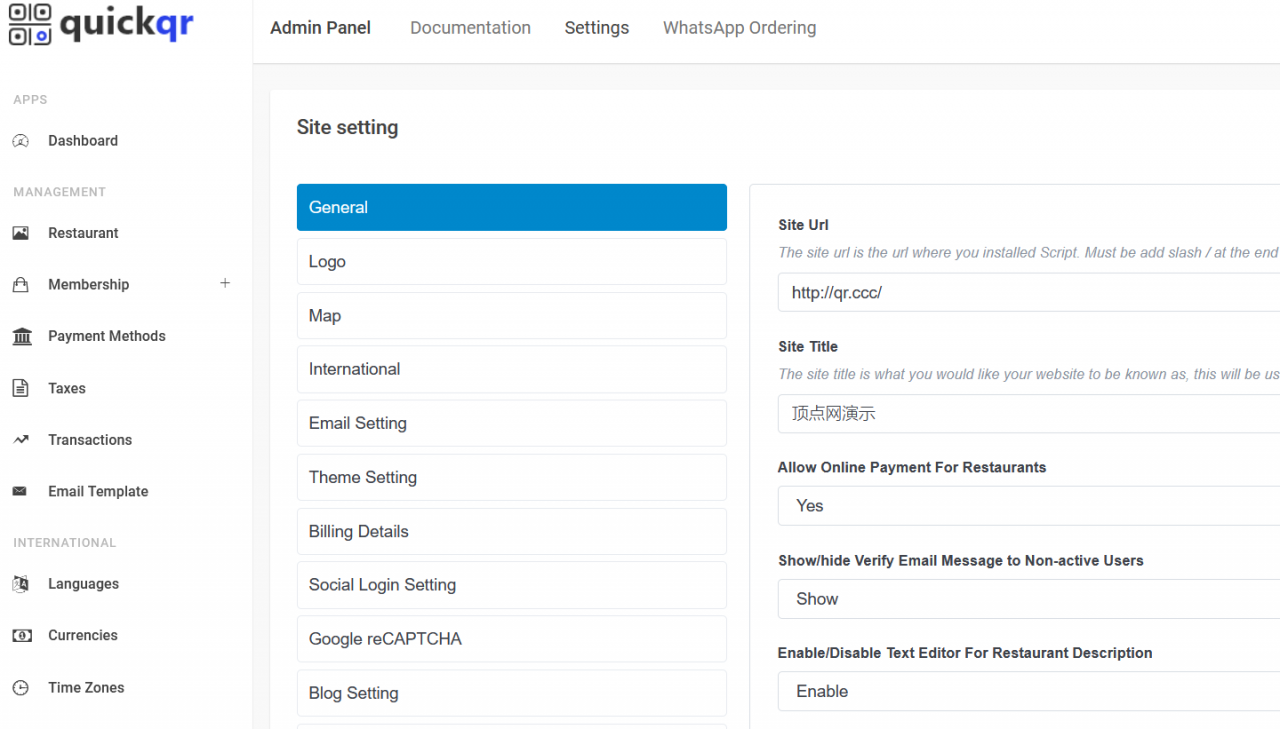Click the Show/hide Verify Email Message label
The height and width of the screenshot is (729, 1280).
[961, 561]
